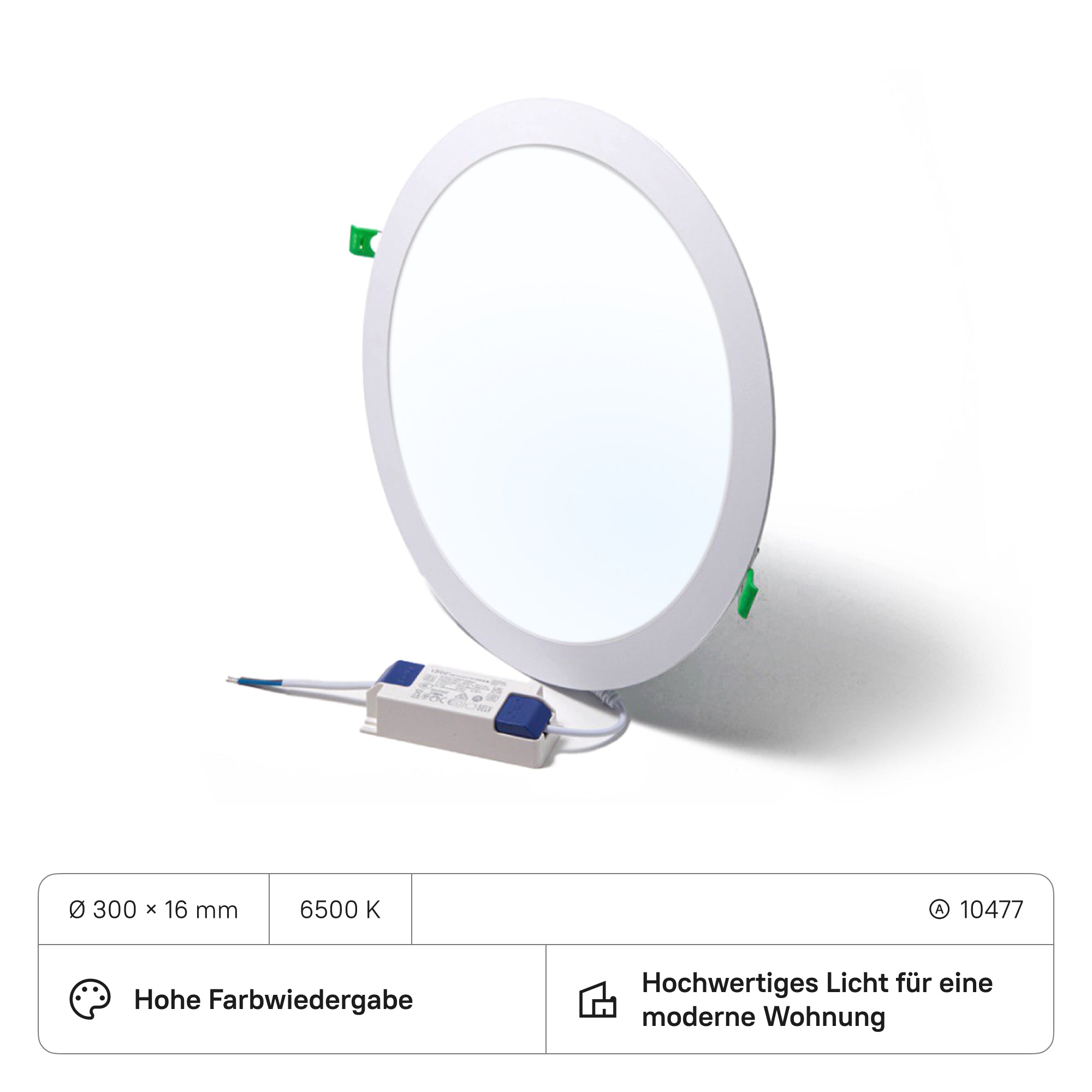Viewport: 1092px width, 1092px height.
Task: Select the right green spring clip
Action: (747, 594)
